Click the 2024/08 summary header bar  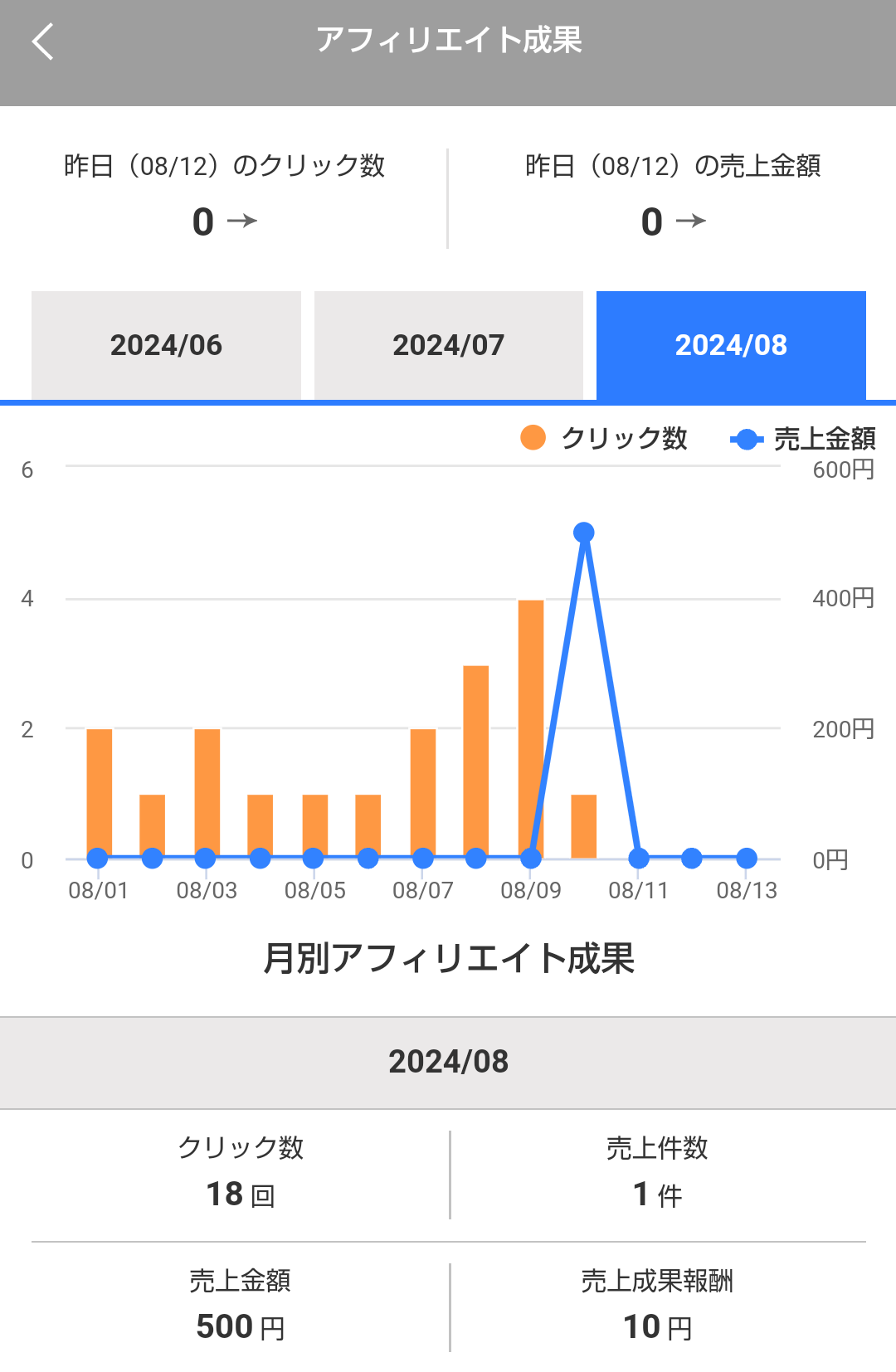coord(448,1063)
